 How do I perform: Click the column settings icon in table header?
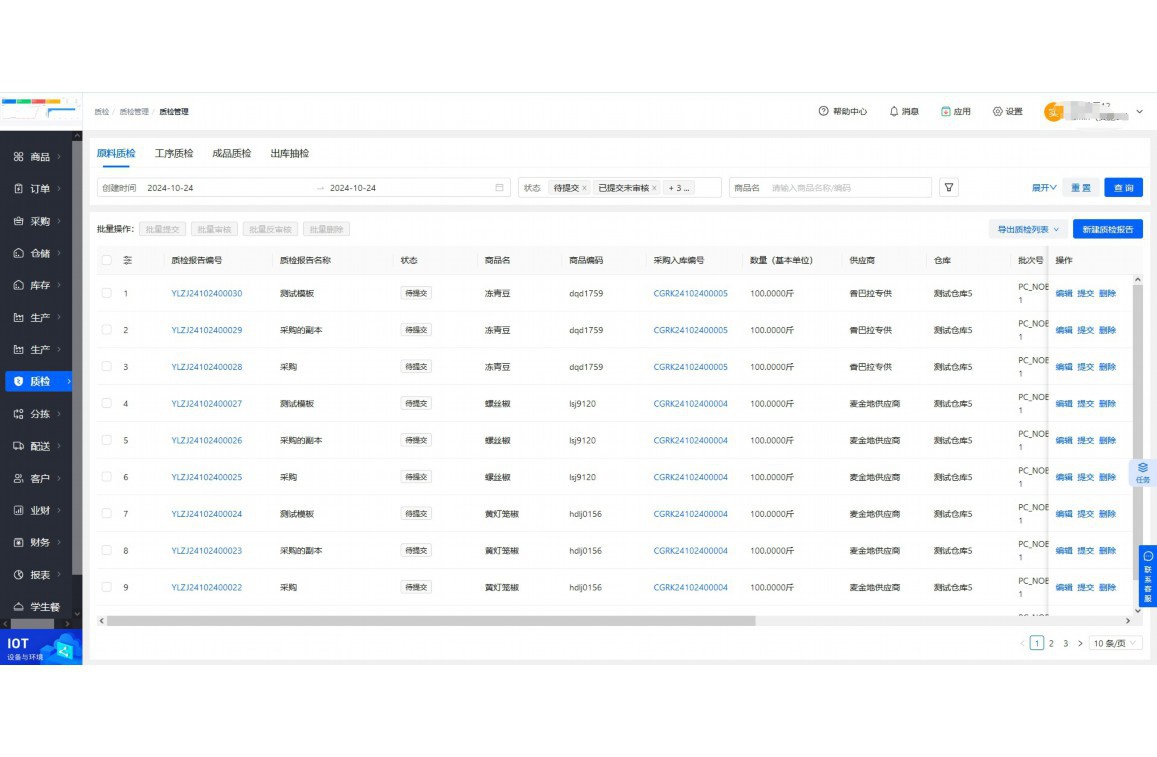(x=128, y=260)
